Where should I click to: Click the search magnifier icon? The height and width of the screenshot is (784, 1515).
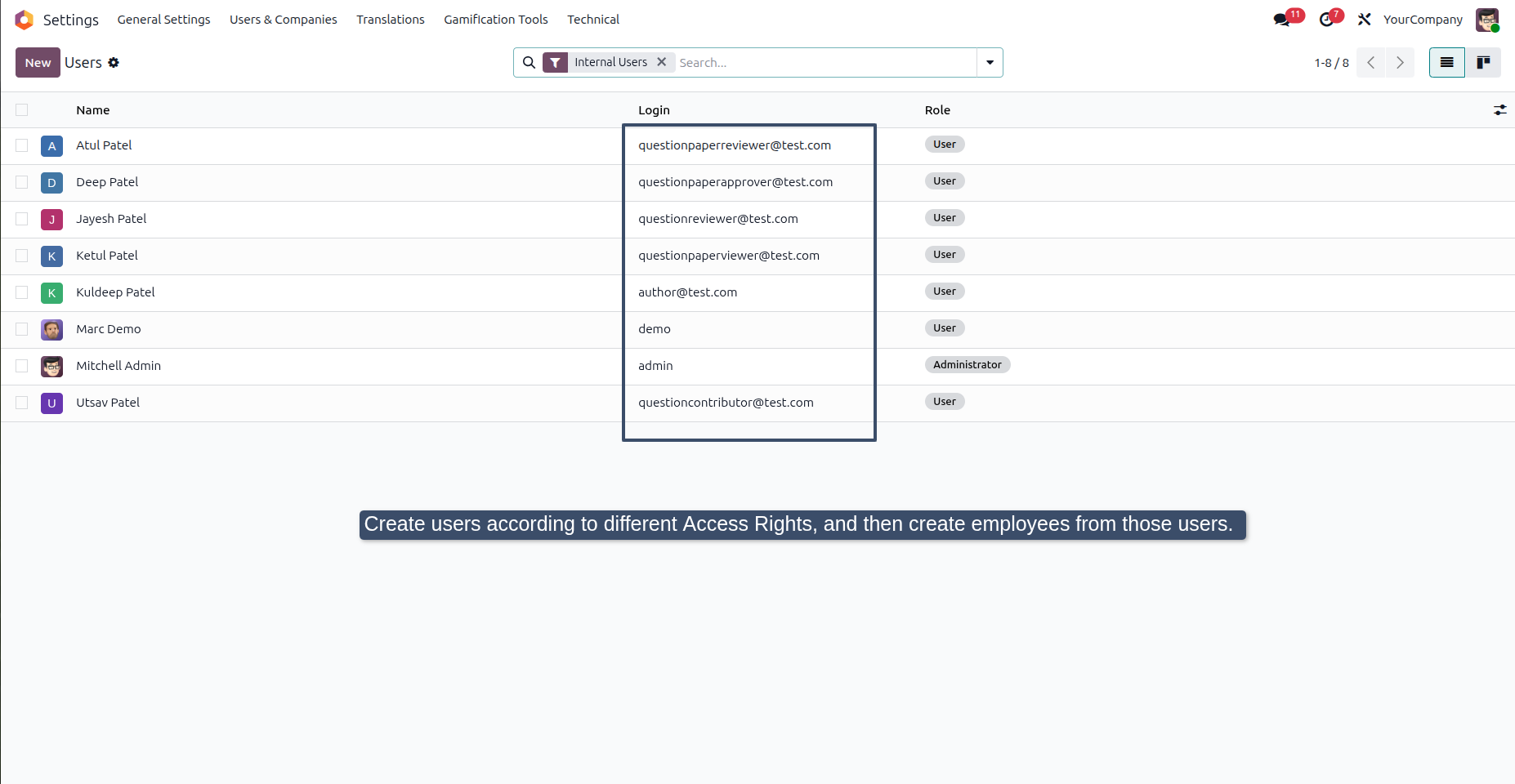tap(529, 62)
